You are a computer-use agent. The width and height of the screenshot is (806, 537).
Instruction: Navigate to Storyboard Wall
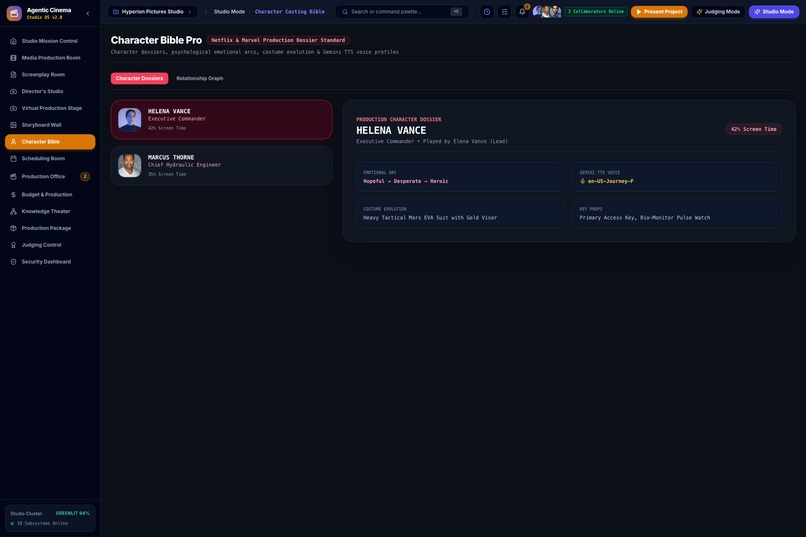coord(50,125)
